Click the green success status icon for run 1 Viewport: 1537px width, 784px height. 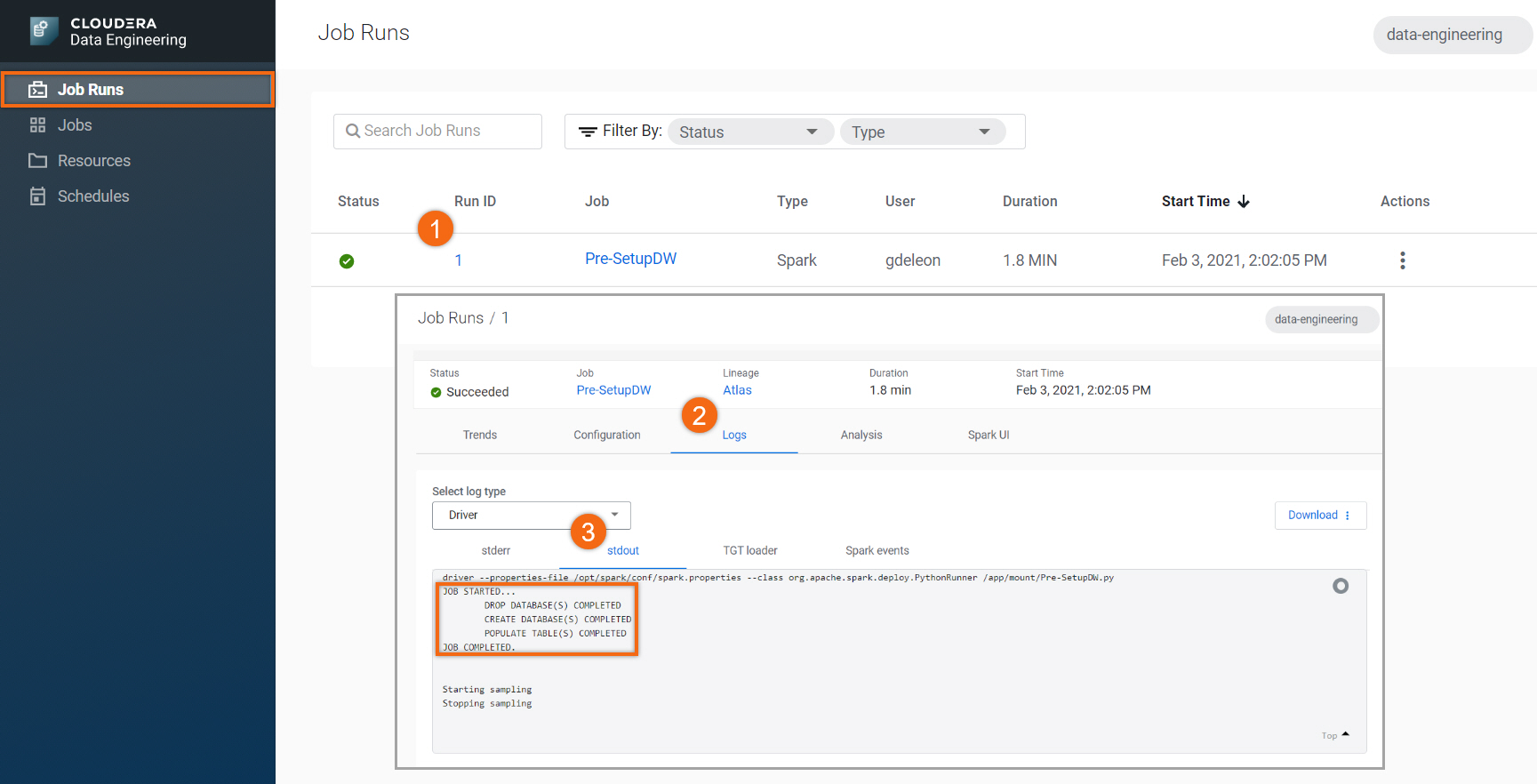coord(347,260)
